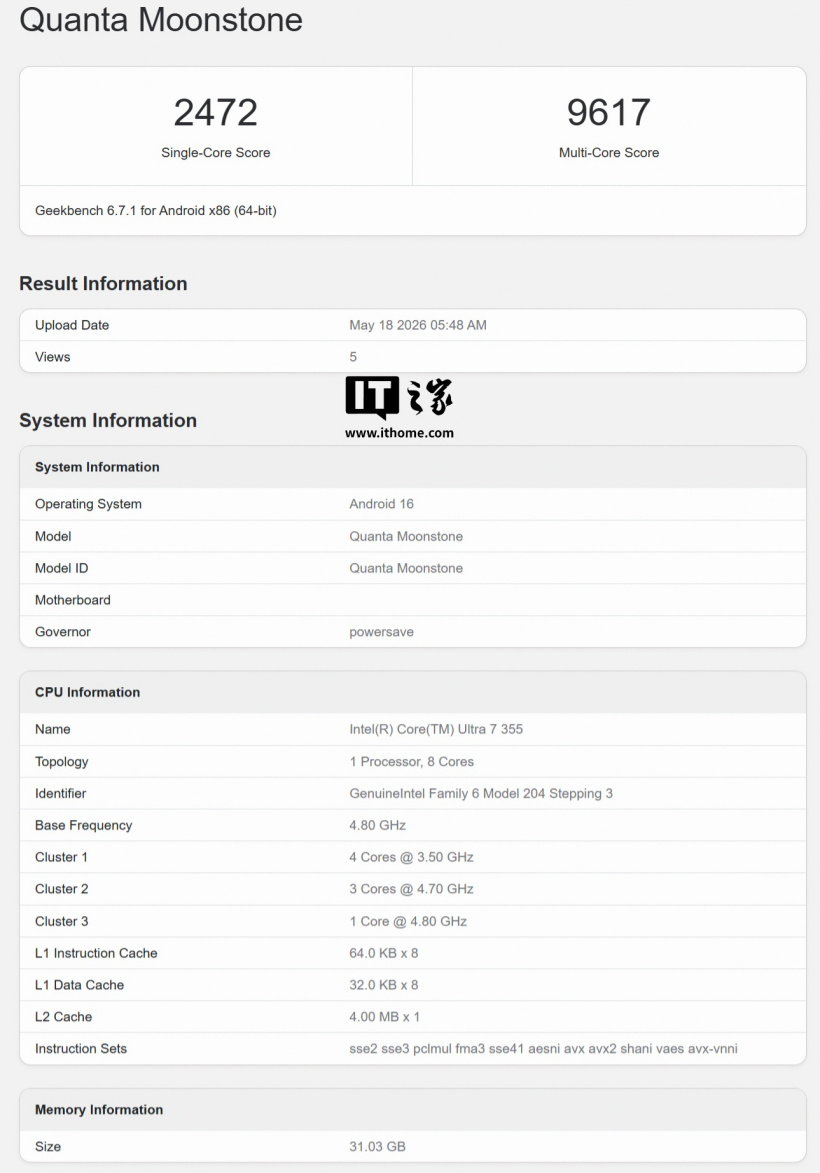Select the single-core score 2472
Screen dimensions: 820x1173
click(215, 112)
